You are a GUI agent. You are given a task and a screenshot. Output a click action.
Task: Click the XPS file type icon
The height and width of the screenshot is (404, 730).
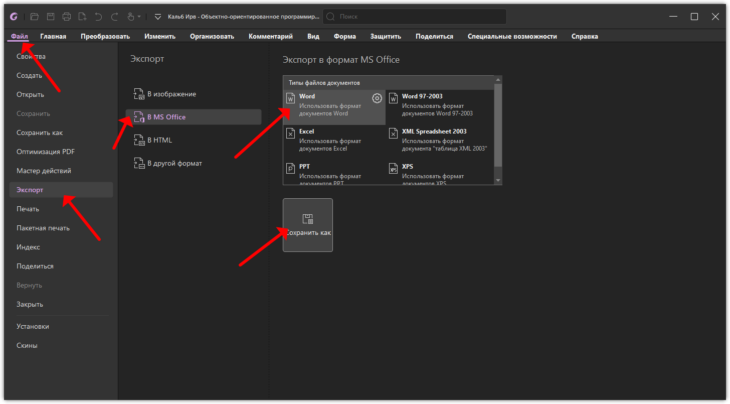pos(393,168)
